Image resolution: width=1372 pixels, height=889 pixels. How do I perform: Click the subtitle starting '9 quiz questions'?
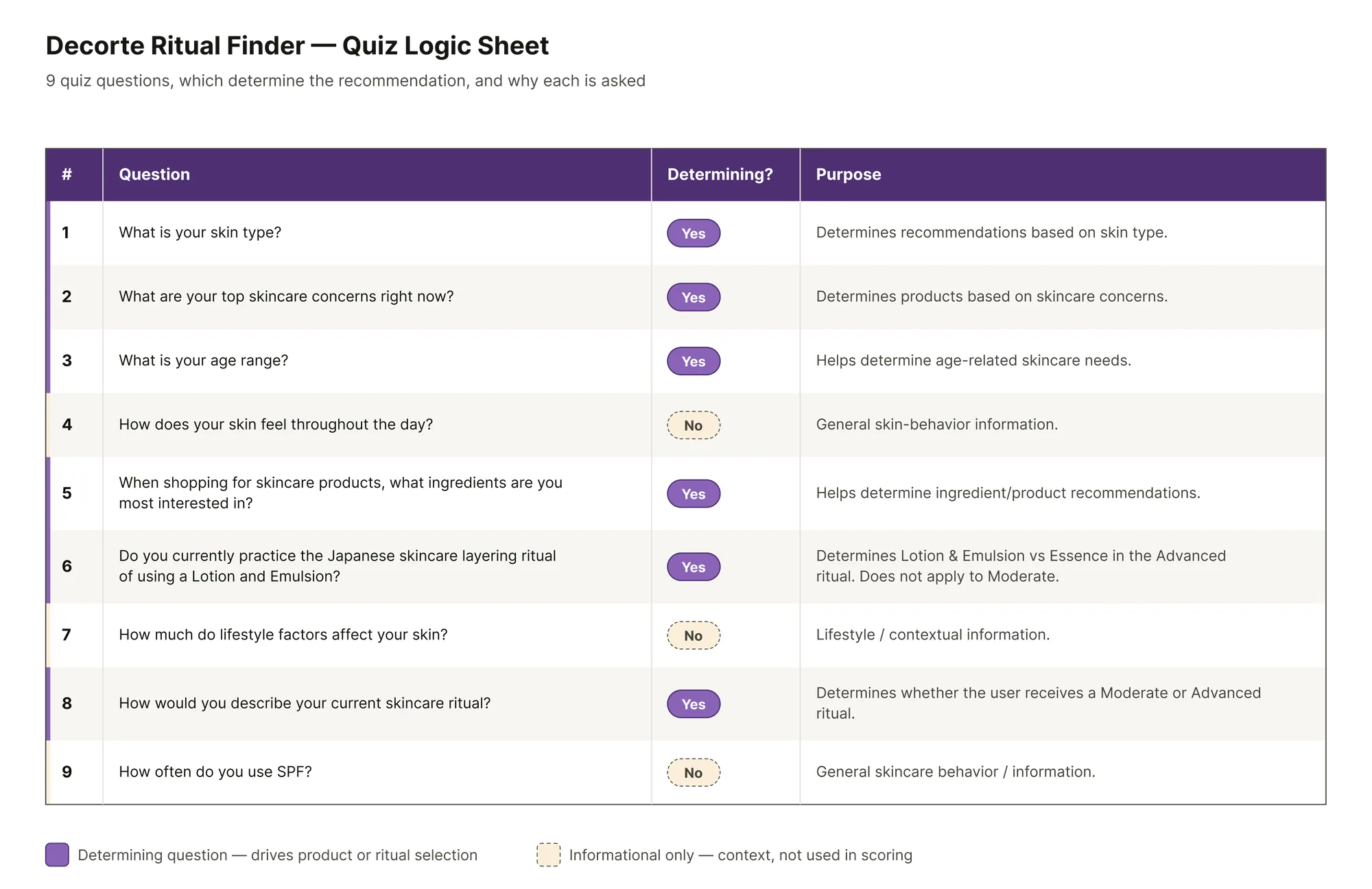(346, 81)
